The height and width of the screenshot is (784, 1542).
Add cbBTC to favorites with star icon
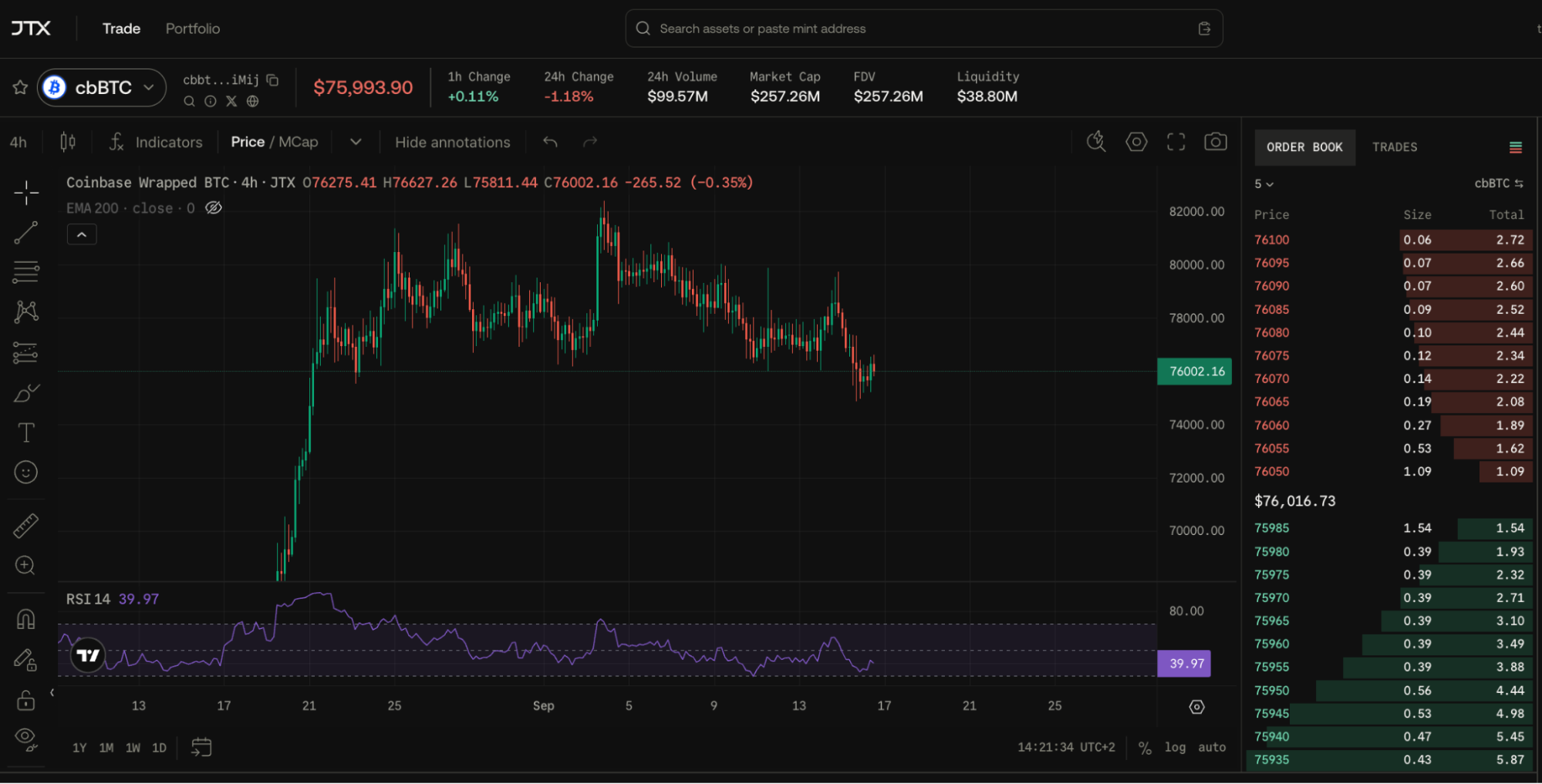coord(20,87)
